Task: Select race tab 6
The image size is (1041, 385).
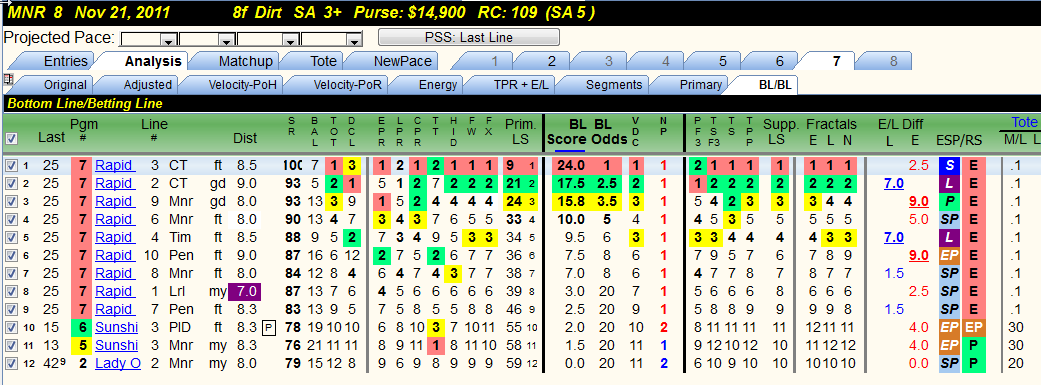Action: 779,61
